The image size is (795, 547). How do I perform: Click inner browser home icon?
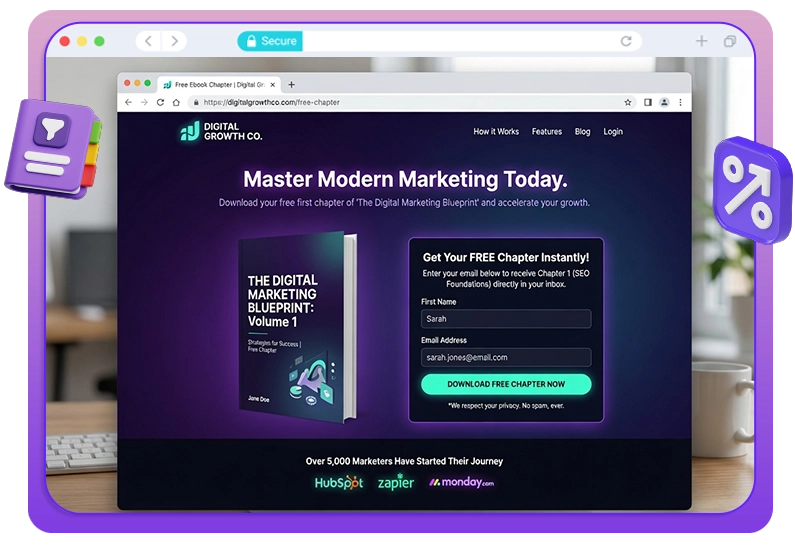[x=176, y=102]
